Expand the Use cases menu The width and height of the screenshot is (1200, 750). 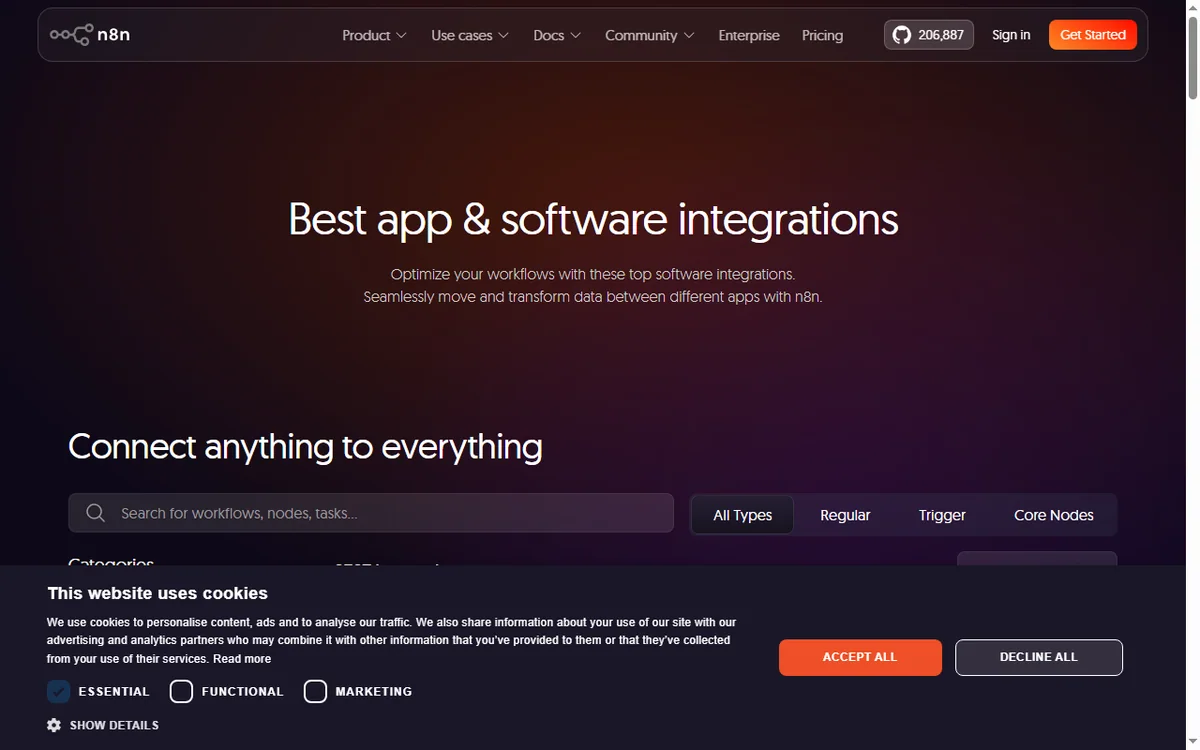tap(470, 35)
